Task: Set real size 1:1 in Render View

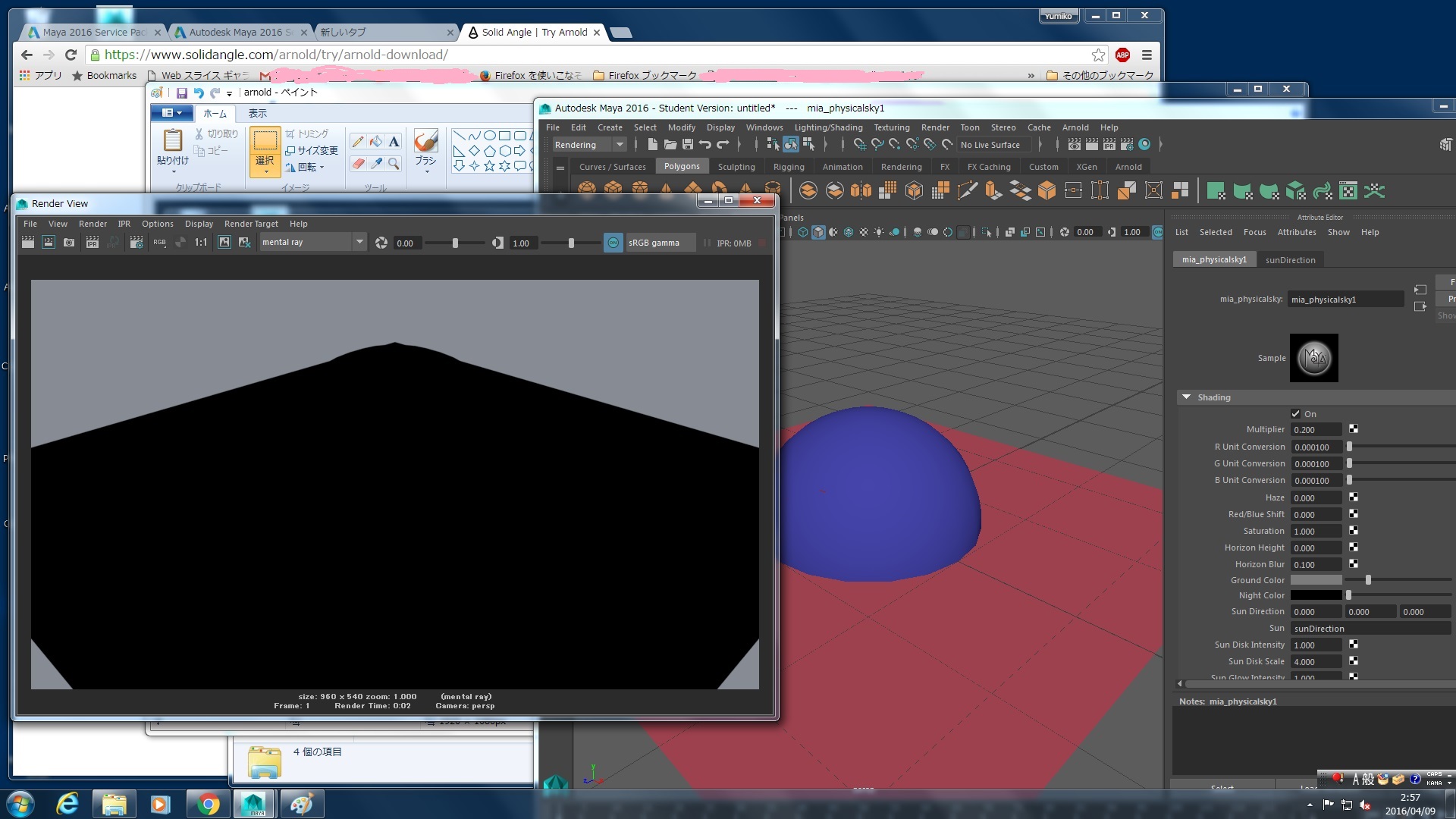Action: pyautogui.click(x=201, y=243)
